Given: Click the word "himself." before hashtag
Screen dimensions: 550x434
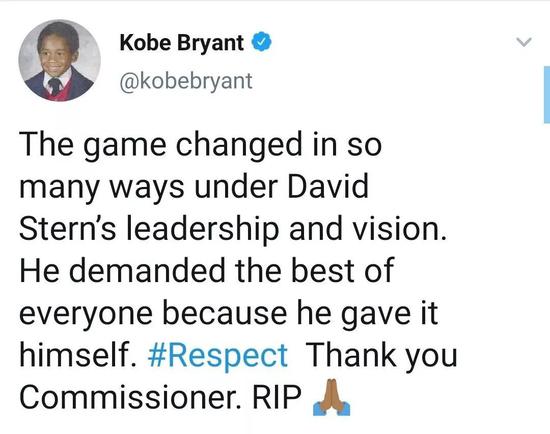Looking at the screenshot, I should coord(78,355).
